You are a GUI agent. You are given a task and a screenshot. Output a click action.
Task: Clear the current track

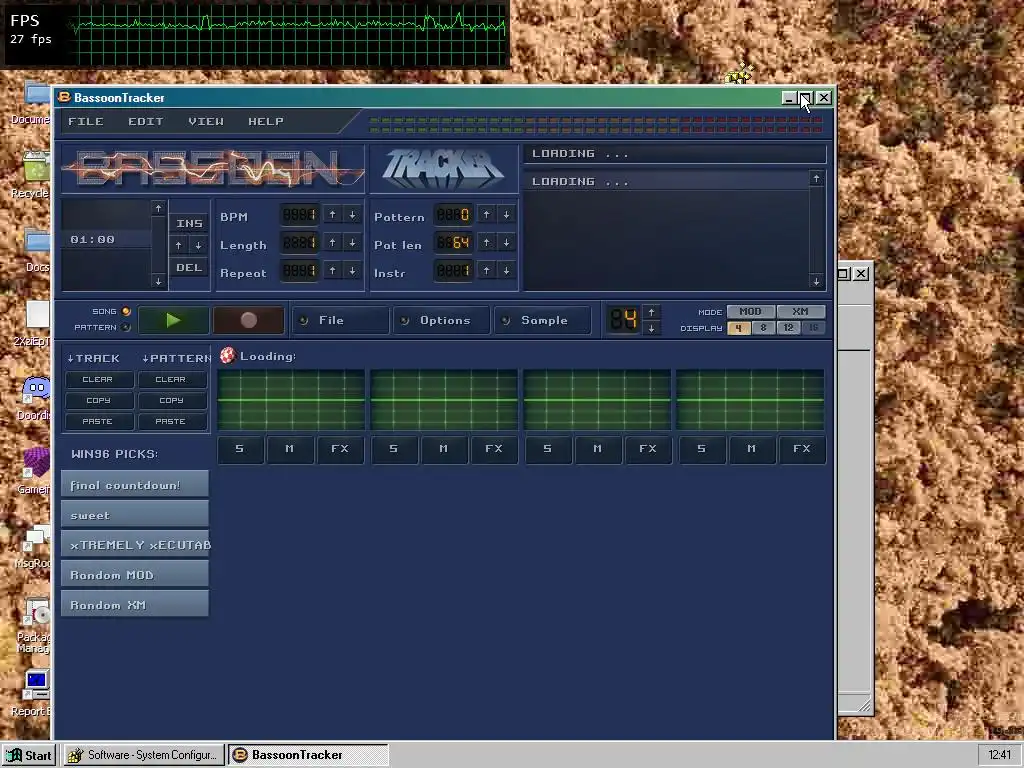pos(99,379)
